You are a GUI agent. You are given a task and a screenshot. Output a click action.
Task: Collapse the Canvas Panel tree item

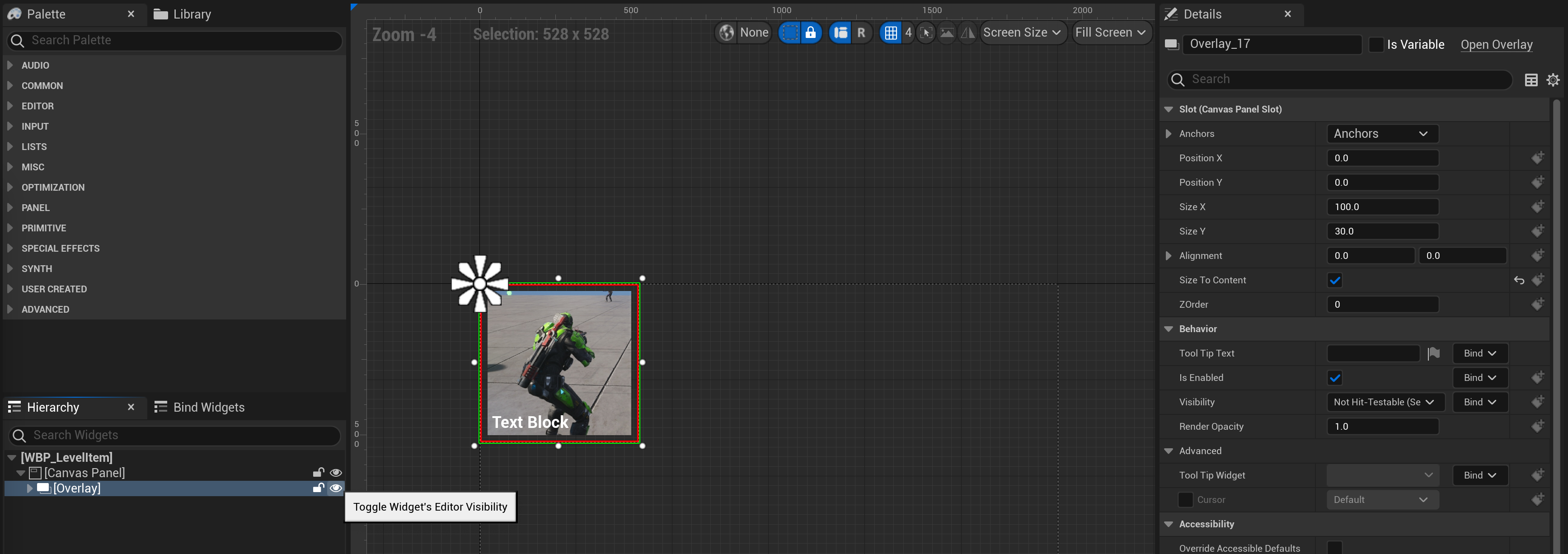[x=21, y=473]
